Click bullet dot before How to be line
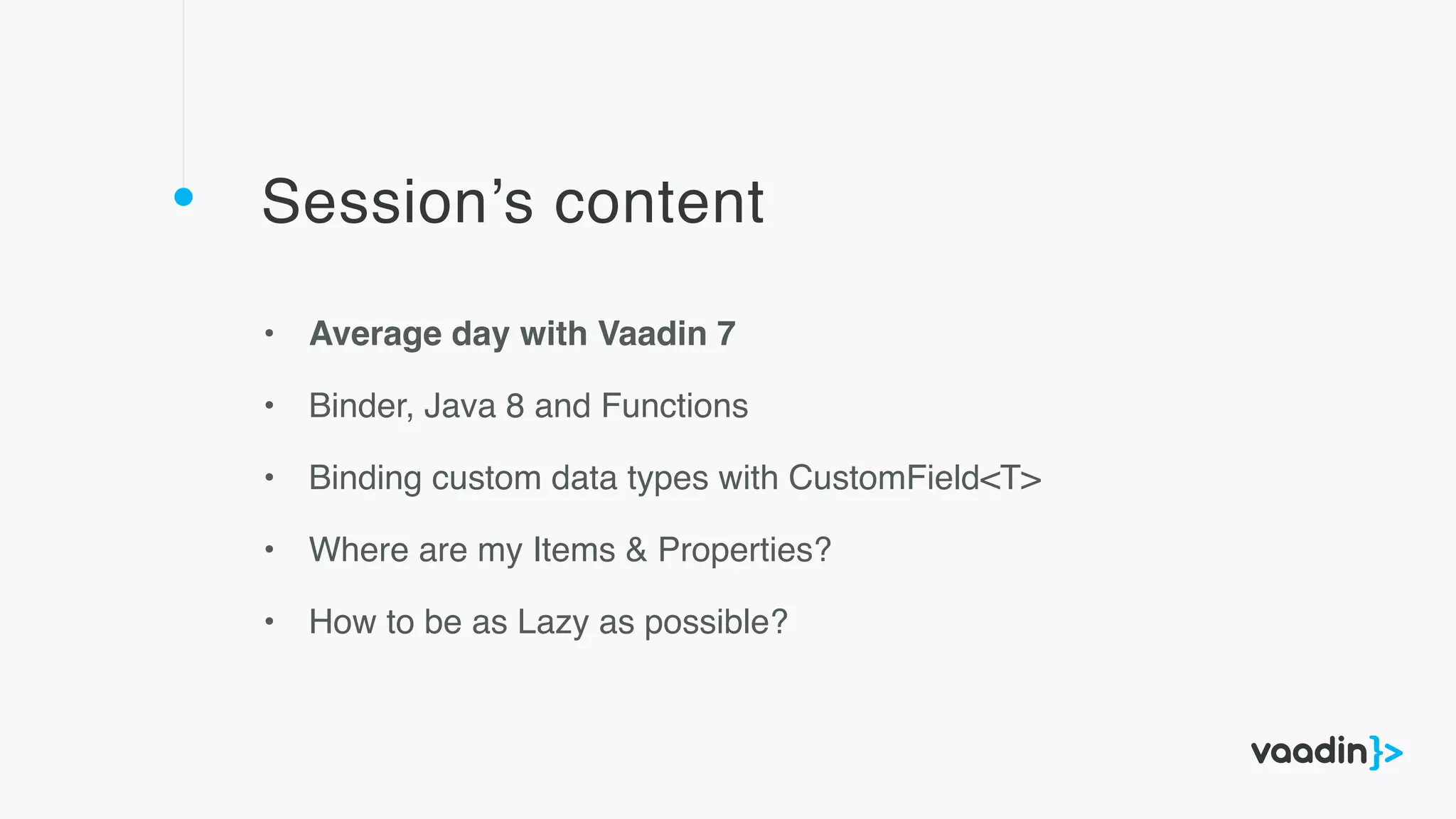 (x=269, y=621)
